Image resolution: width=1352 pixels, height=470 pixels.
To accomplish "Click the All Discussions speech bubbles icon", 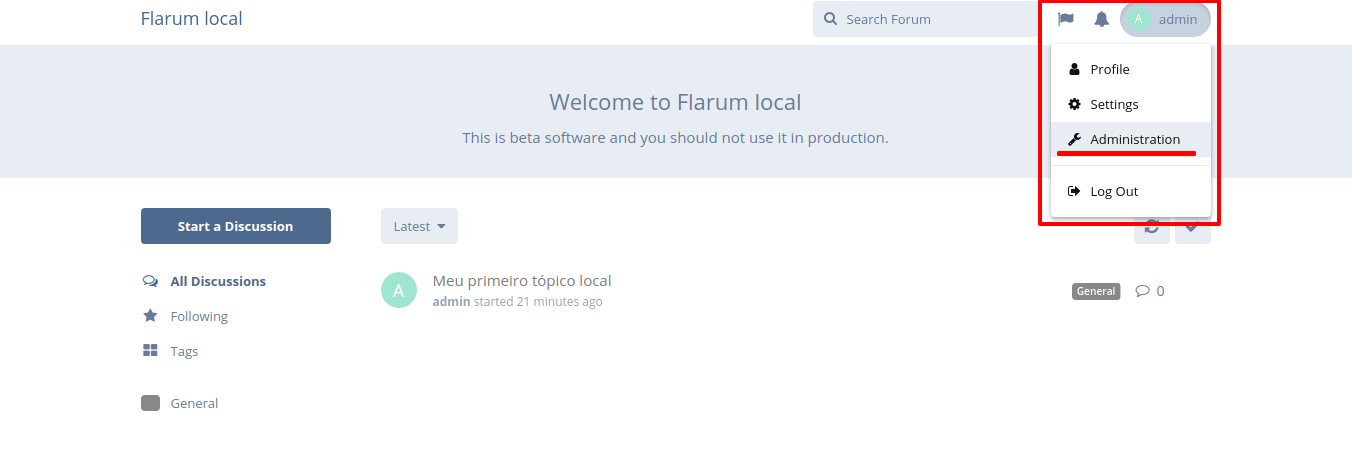I will (150, 281).
